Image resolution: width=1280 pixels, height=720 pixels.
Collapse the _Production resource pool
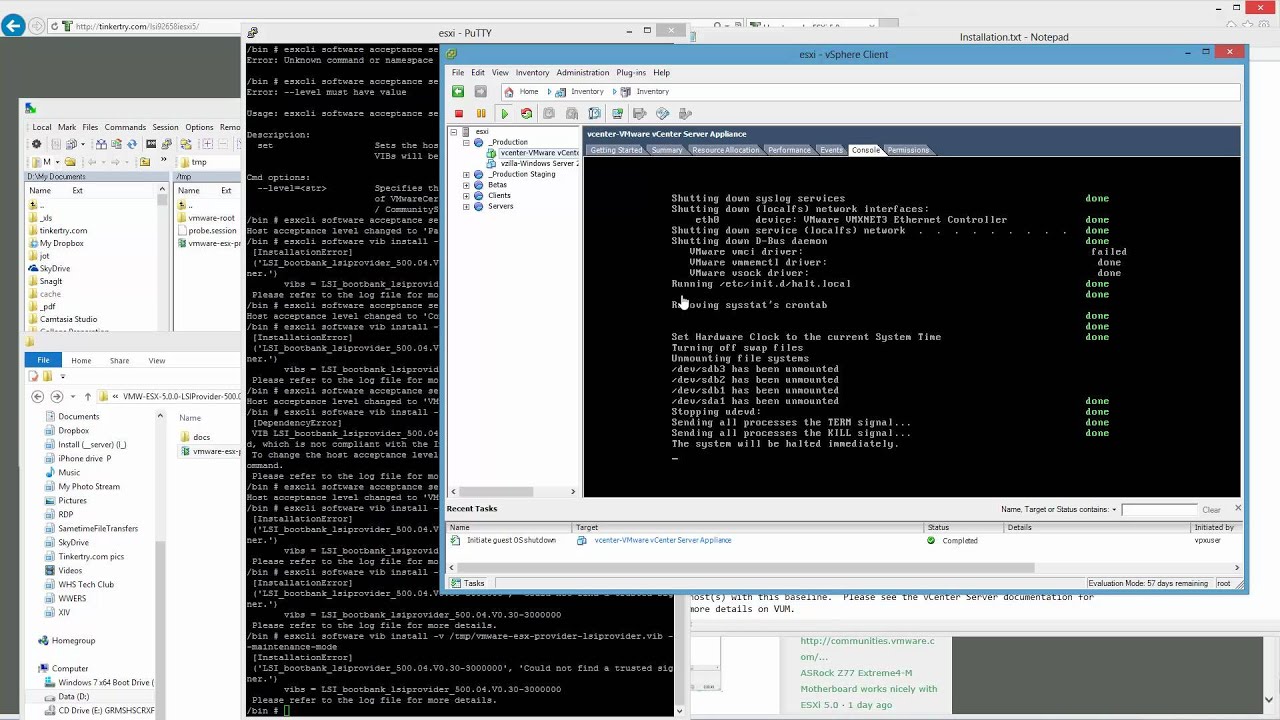466,143
